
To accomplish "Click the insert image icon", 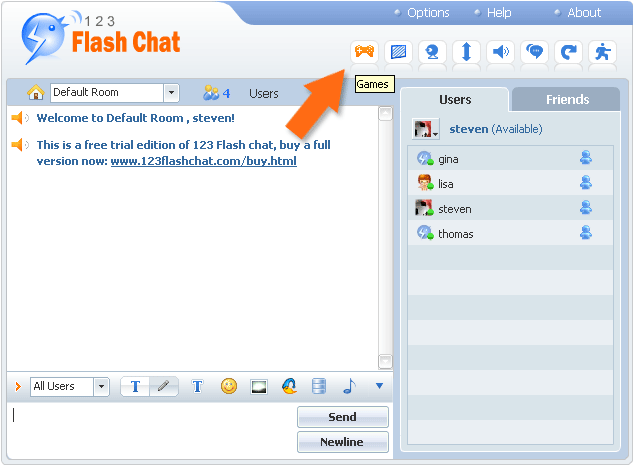I will pyautogui.click(x=259, y=387).
